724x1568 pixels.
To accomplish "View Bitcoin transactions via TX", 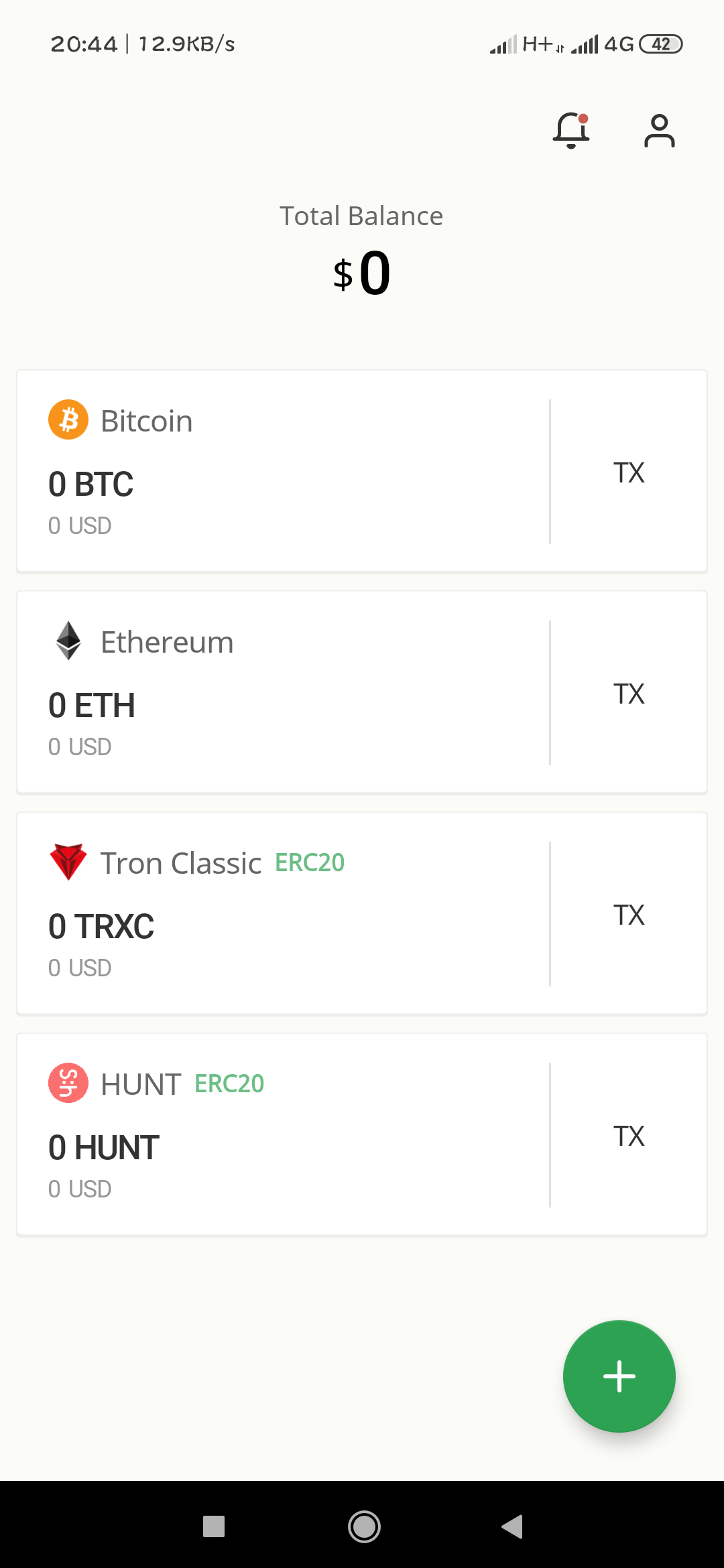I will pyautogui.click(x=629, y=472).
